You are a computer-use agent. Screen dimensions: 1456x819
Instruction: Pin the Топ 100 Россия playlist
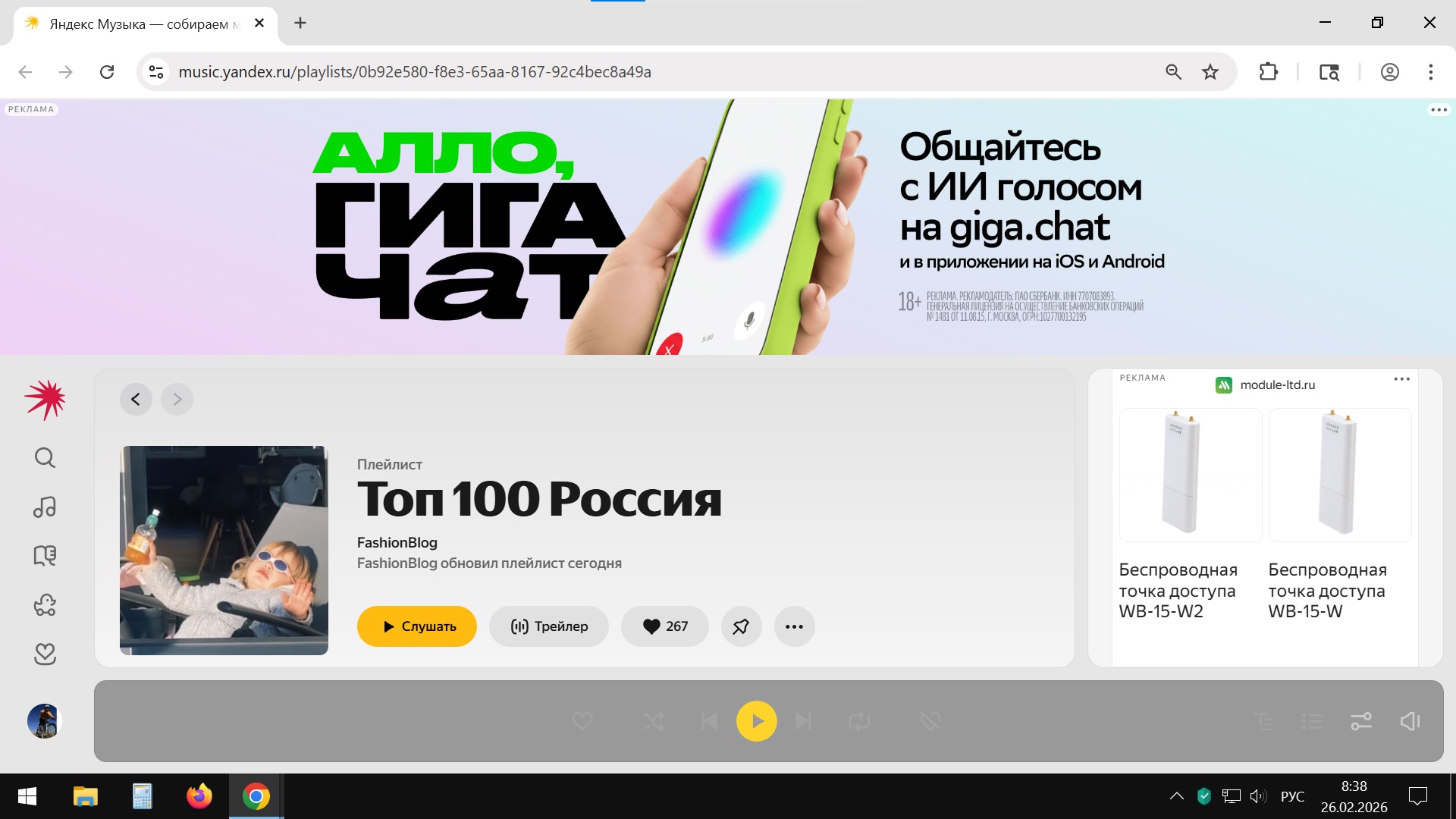pos(741,626)
